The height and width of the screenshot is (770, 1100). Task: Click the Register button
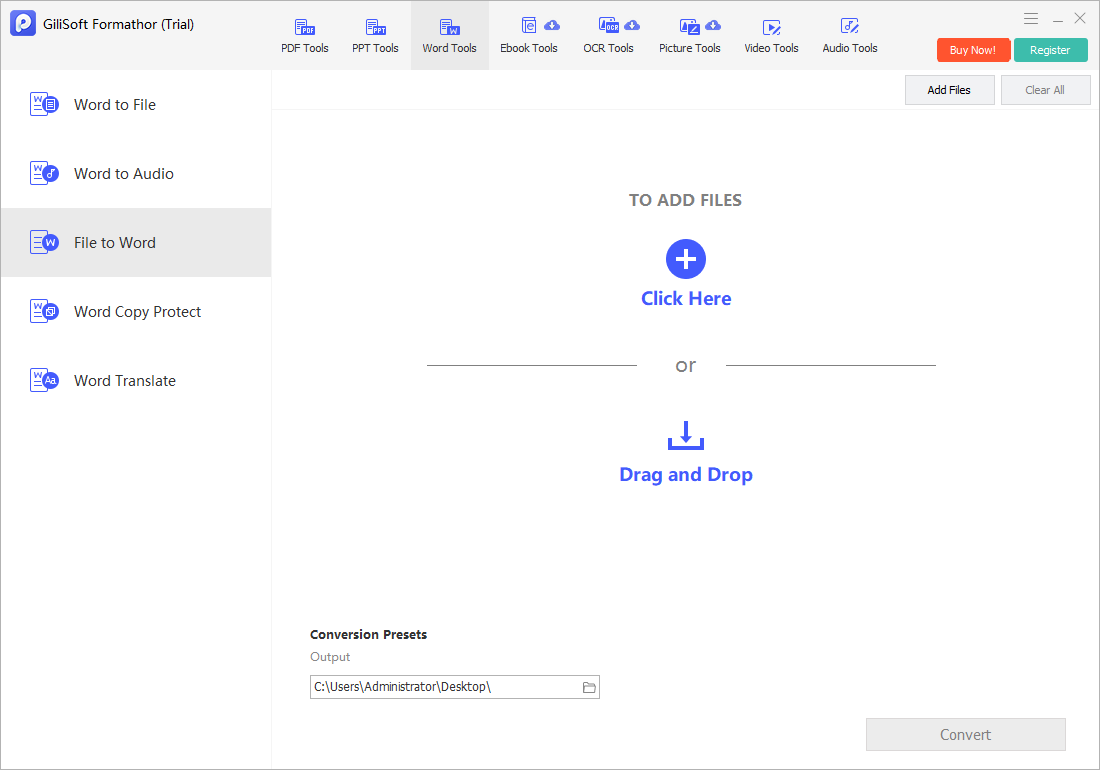tap(1050, 50)
